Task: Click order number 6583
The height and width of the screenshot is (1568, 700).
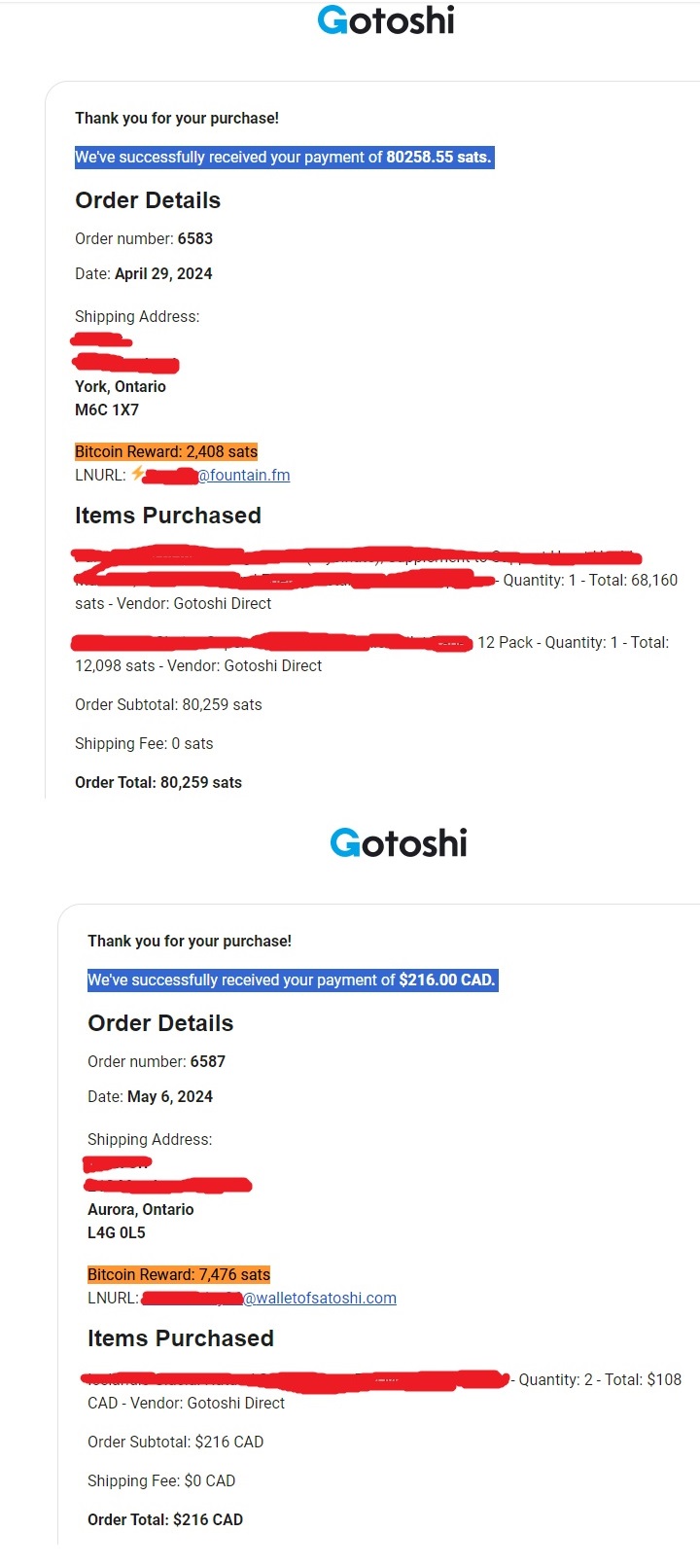Action: click(x=194, y=239)
